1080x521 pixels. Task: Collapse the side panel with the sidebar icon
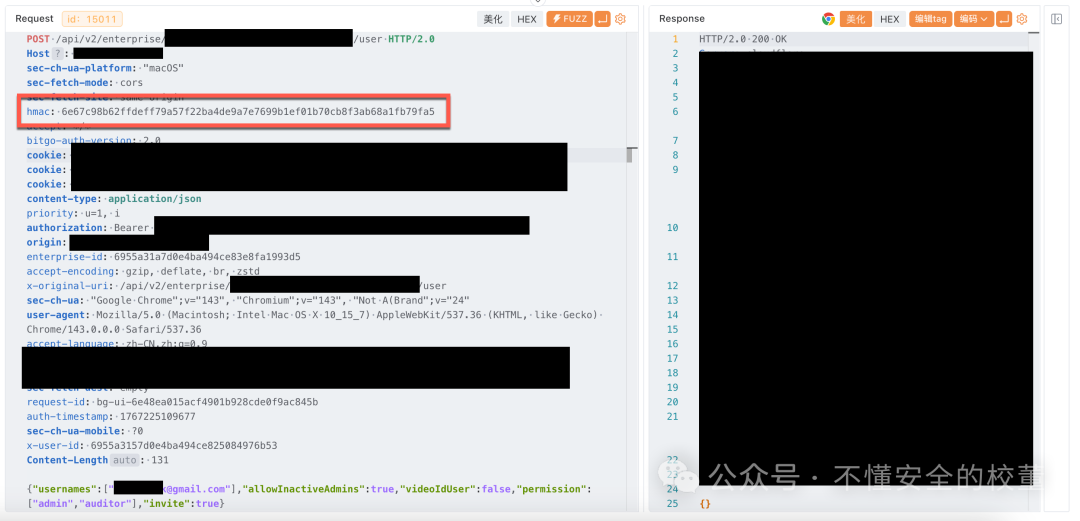1056,19
